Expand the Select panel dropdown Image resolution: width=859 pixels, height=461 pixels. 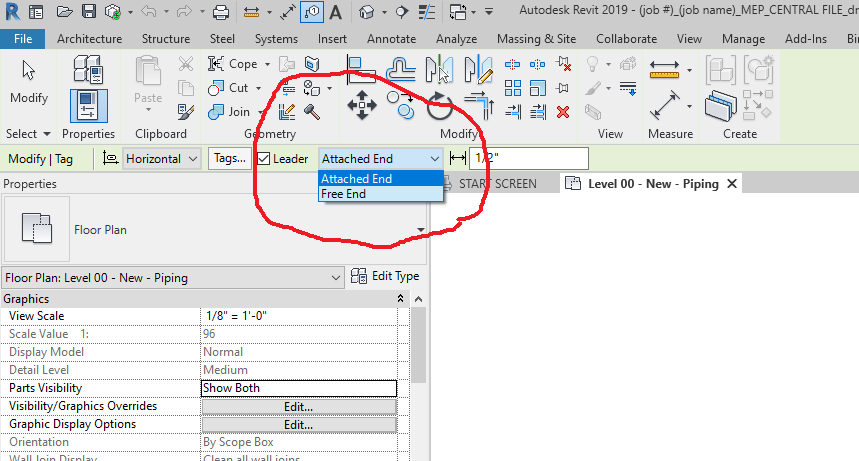pyautogui.click(x=47, y=134)
